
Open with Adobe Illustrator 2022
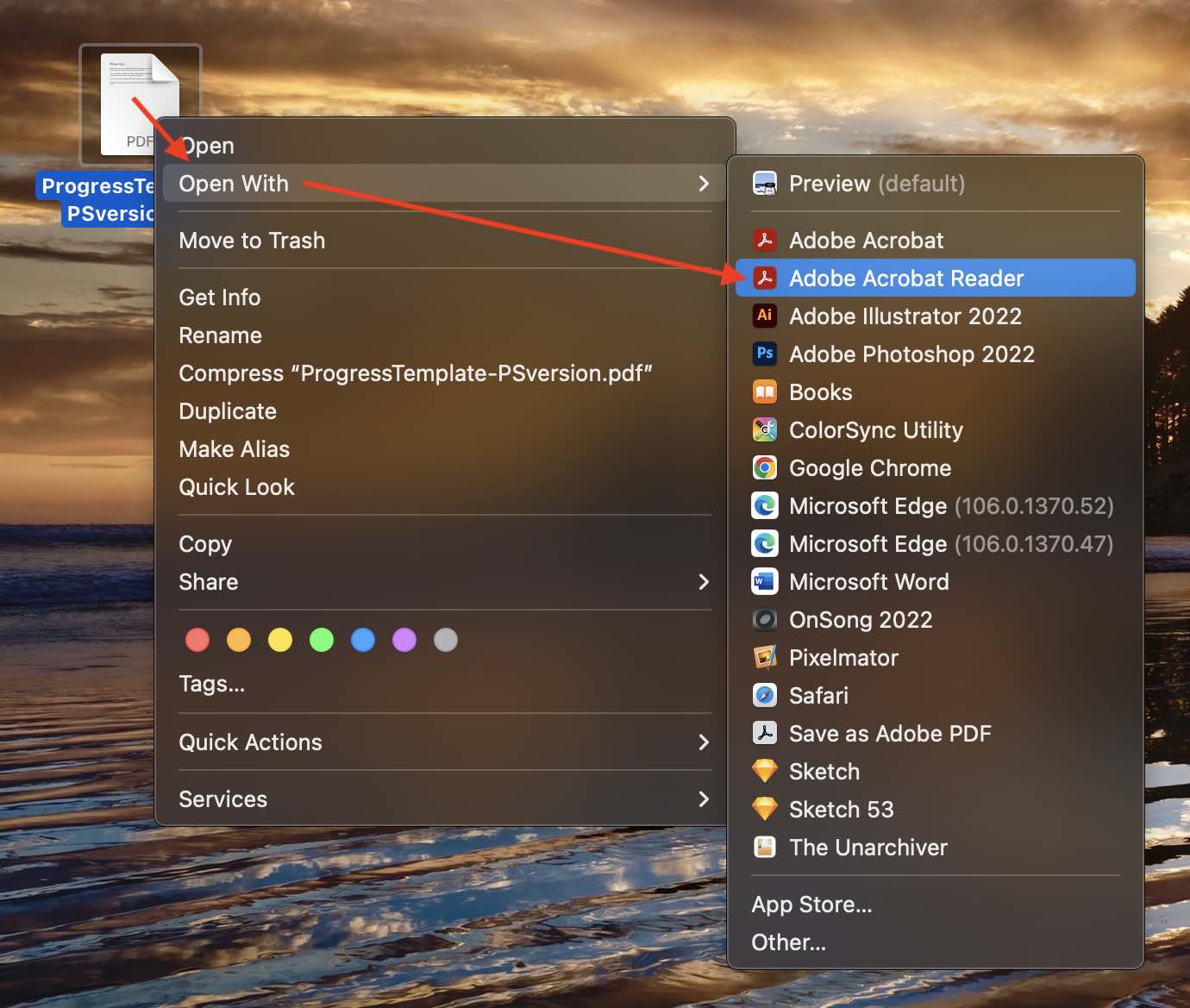click(x=936, y=316)
